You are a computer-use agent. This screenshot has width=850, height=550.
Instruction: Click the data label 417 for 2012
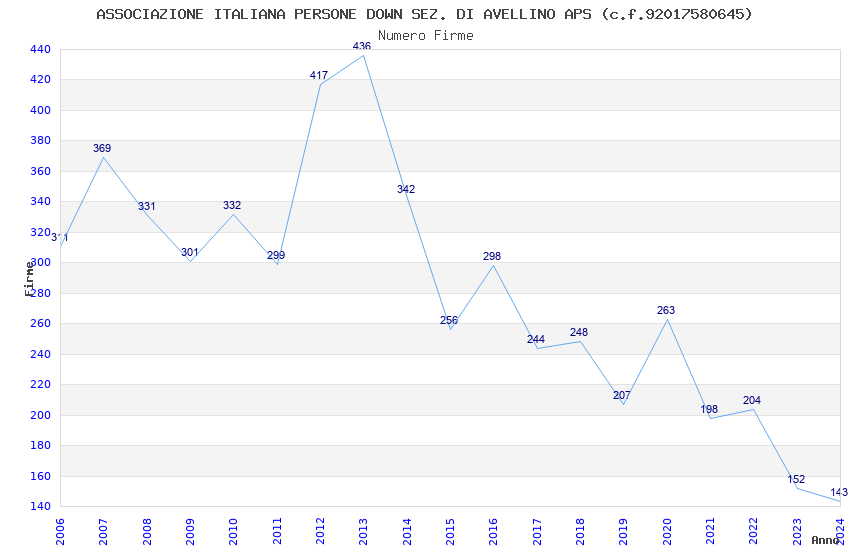click(x=319, y=75)
